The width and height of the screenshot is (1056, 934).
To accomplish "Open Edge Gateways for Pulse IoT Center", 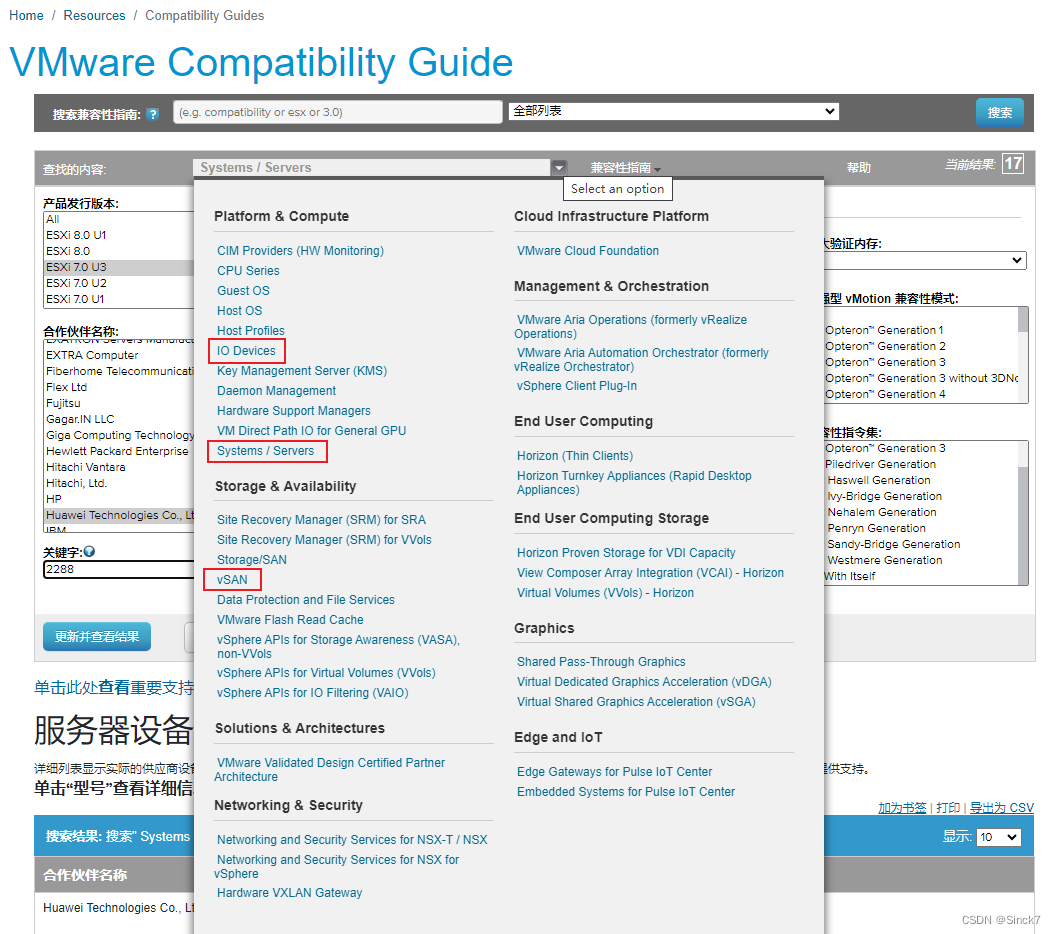I will (614, 772).
